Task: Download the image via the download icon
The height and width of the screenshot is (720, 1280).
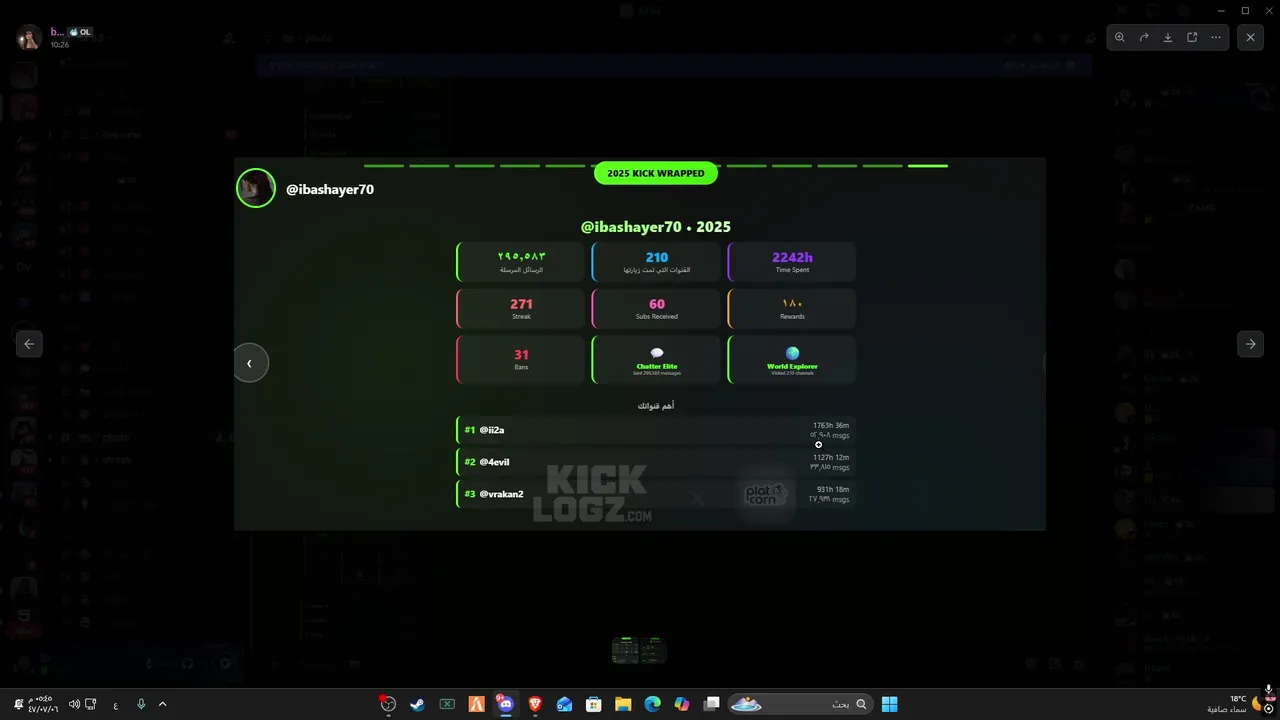Action: pos(1168,37)
